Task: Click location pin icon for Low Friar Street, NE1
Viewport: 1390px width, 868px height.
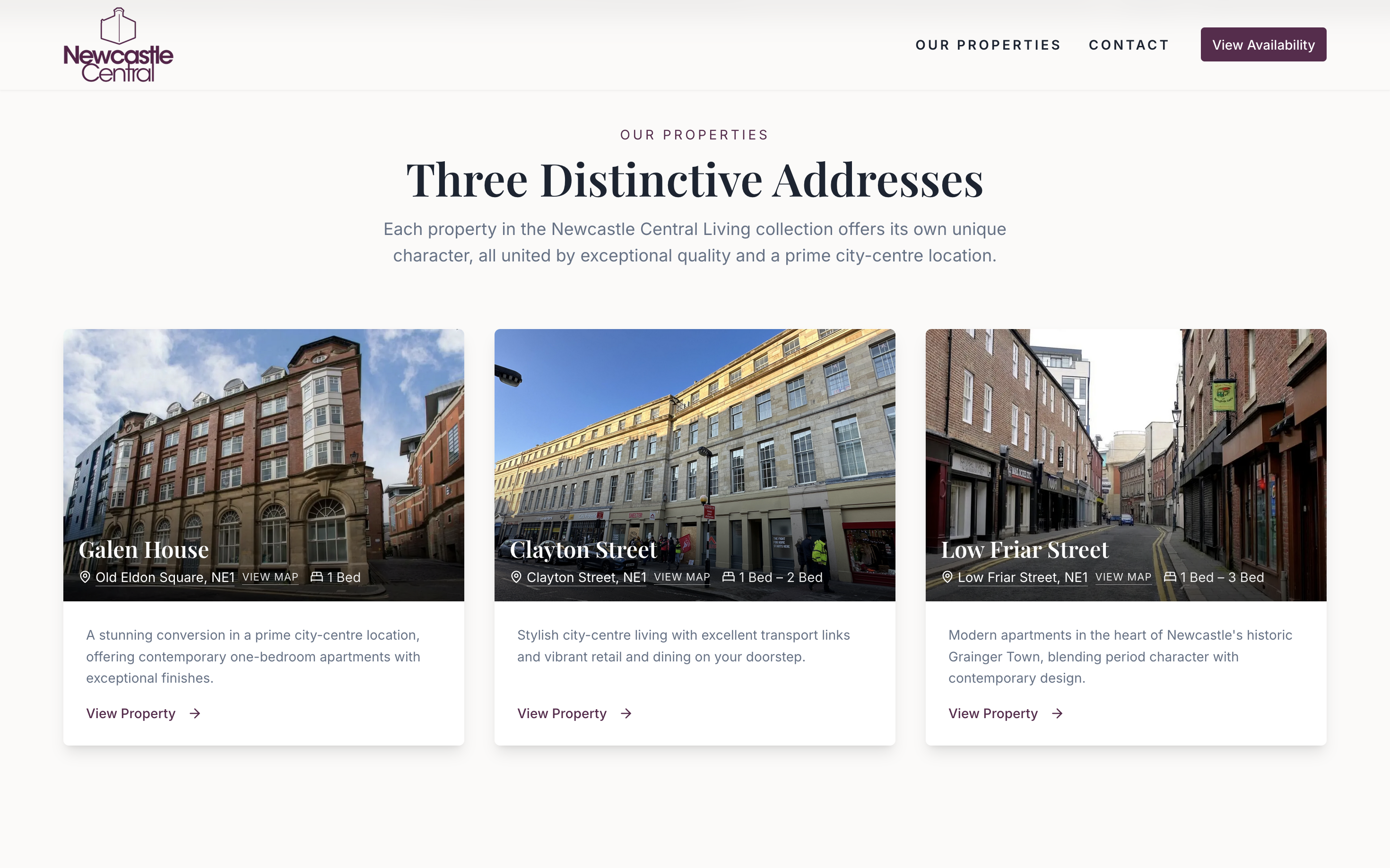Action: (947, 577)
